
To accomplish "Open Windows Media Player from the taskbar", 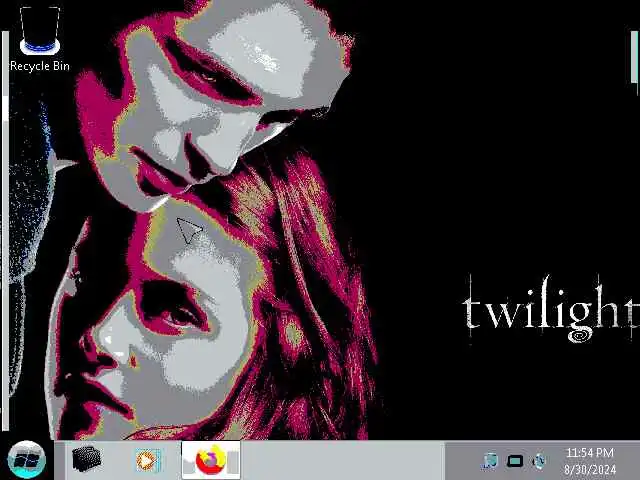I will (147, 460).
